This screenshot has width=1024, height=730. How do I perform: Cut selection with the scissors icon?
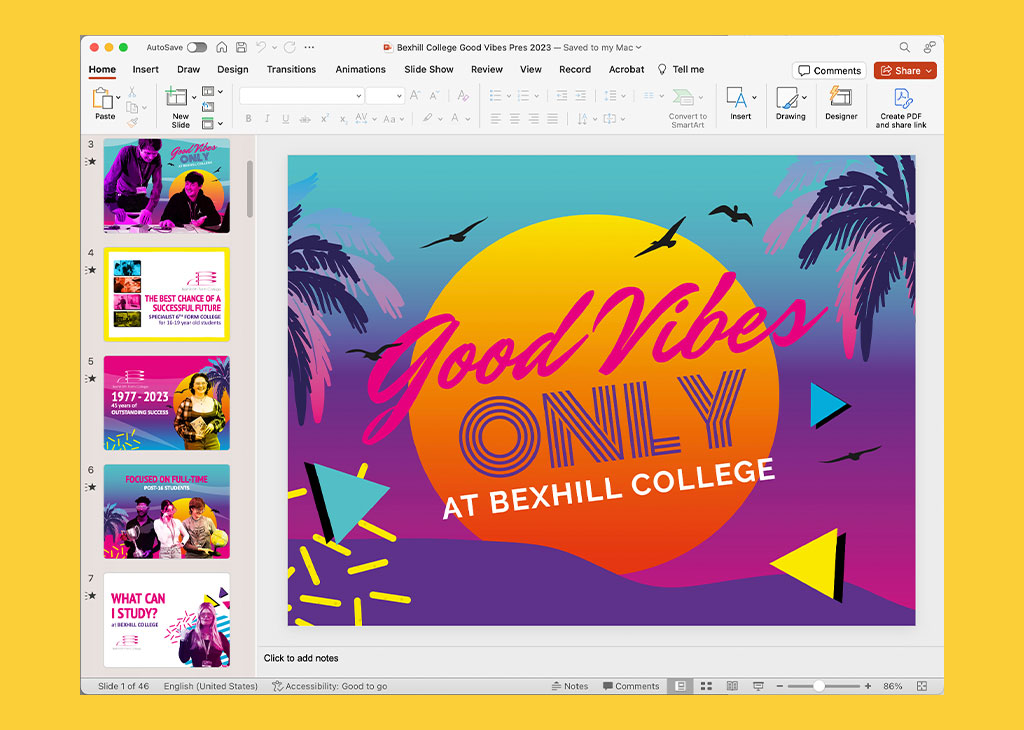click(132, 92)
